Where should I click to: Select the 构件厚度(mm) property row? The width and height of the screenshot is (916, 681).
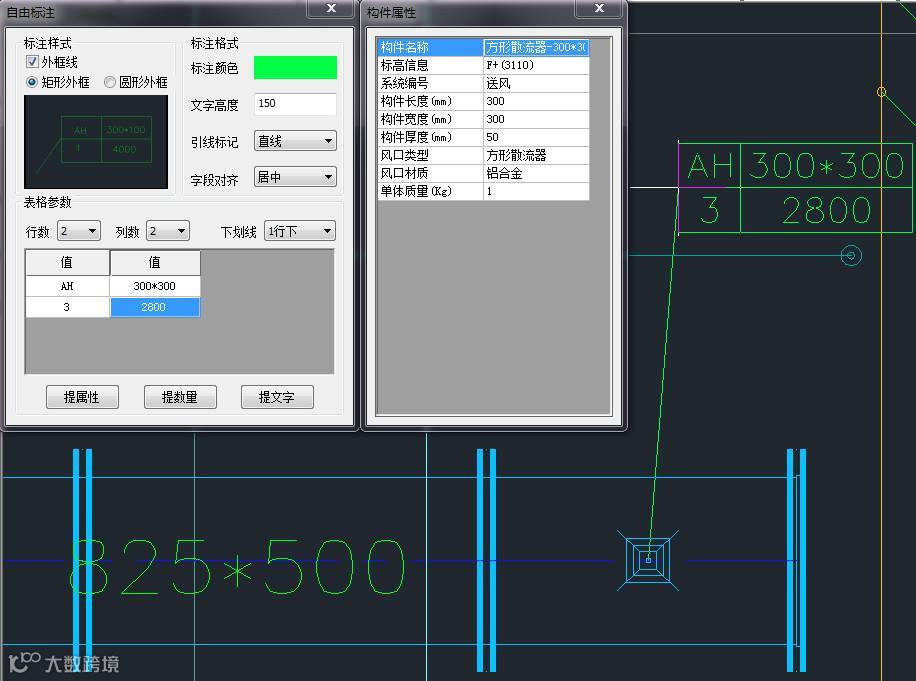(483, 137)
